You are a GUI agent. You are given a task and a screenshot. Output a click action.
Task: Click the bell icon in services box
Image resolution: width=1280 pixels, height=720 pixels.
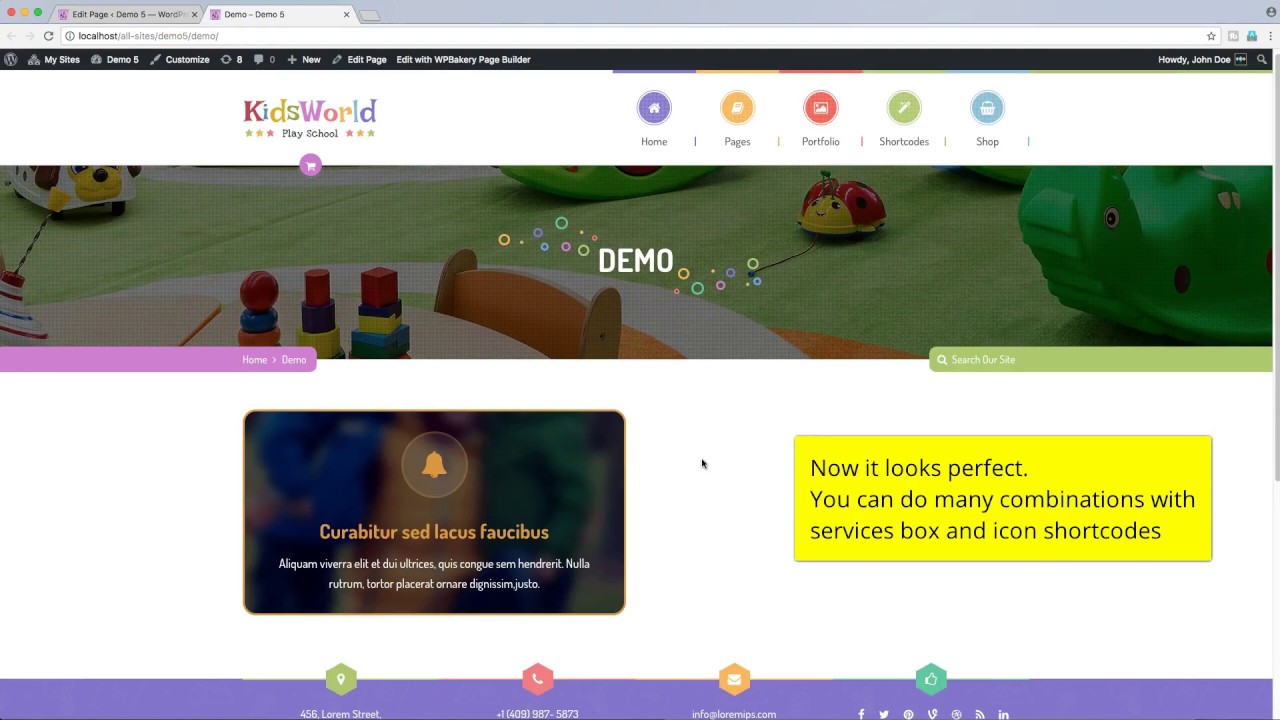tap(434, 464)
